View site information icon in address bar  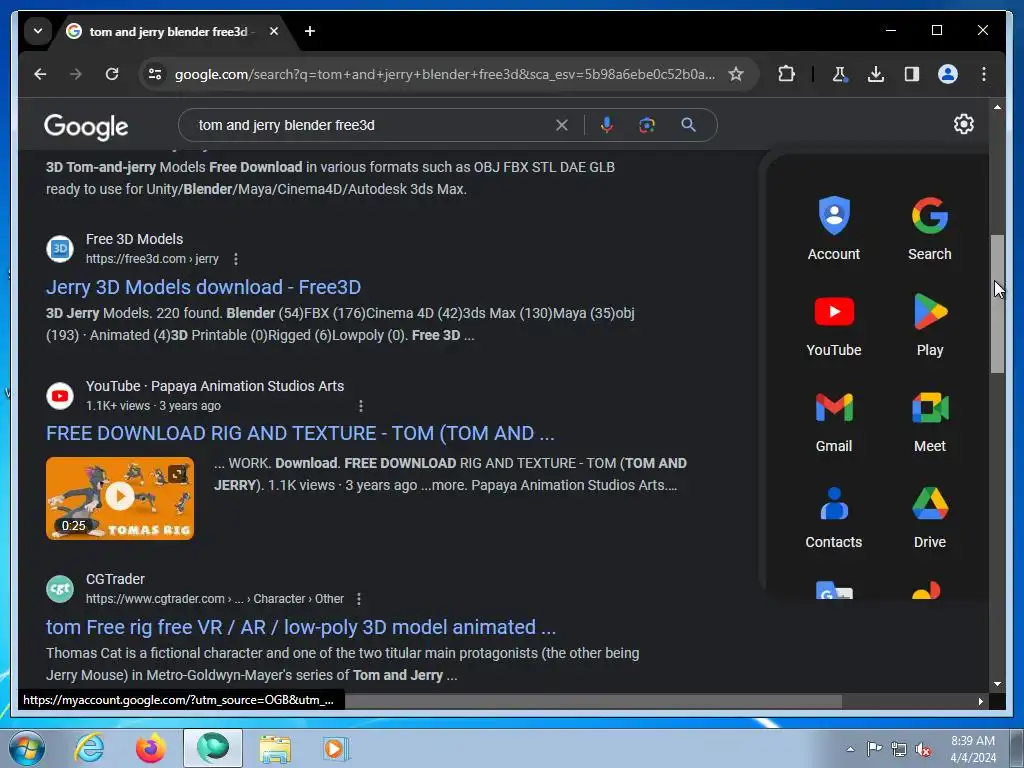pos(155,74)
